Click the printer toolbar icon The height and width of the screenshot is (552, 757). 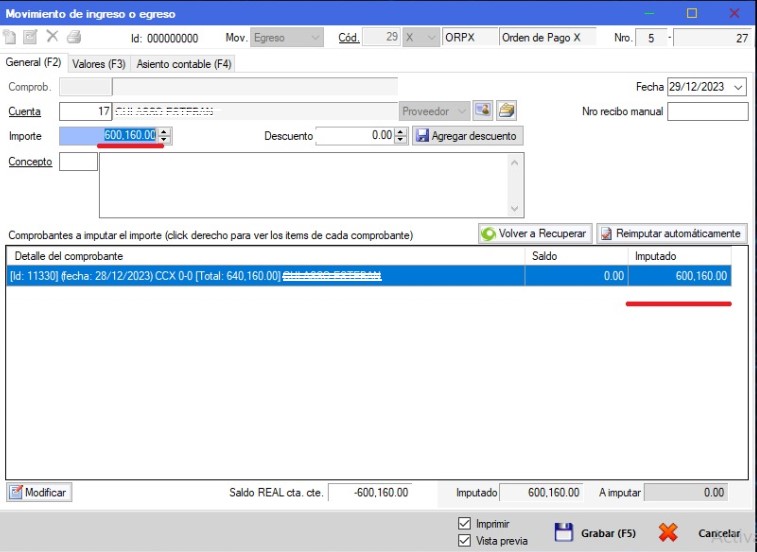pyautogui.click(x=73, y=38)
